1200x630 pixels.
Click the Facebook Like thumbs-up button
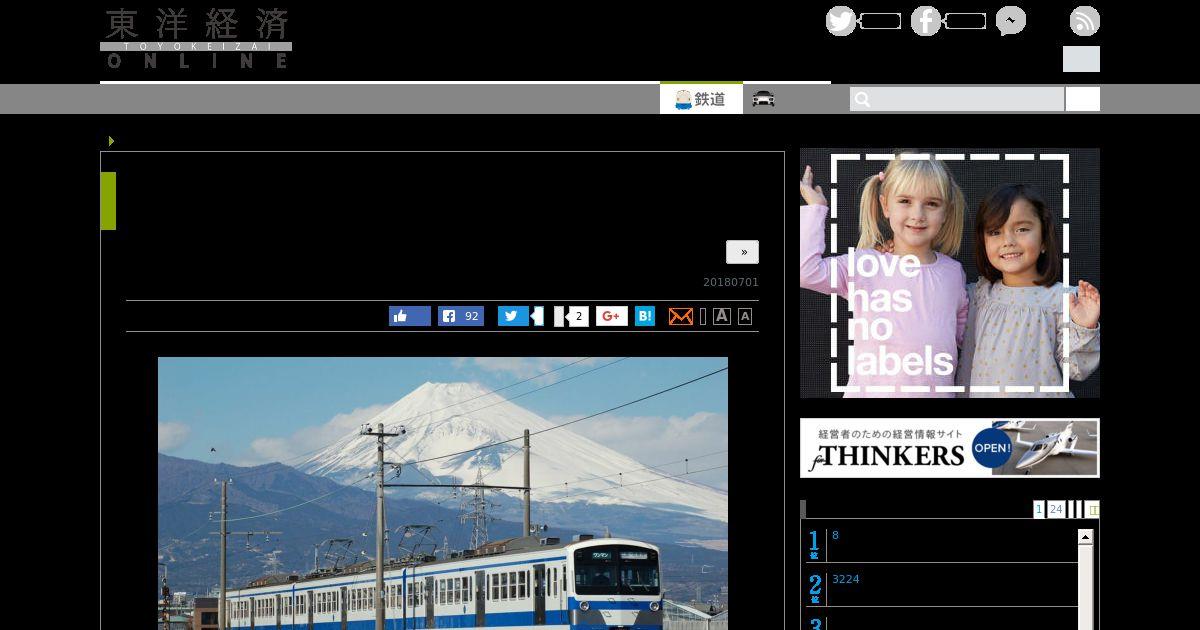[x=410, y=316]
